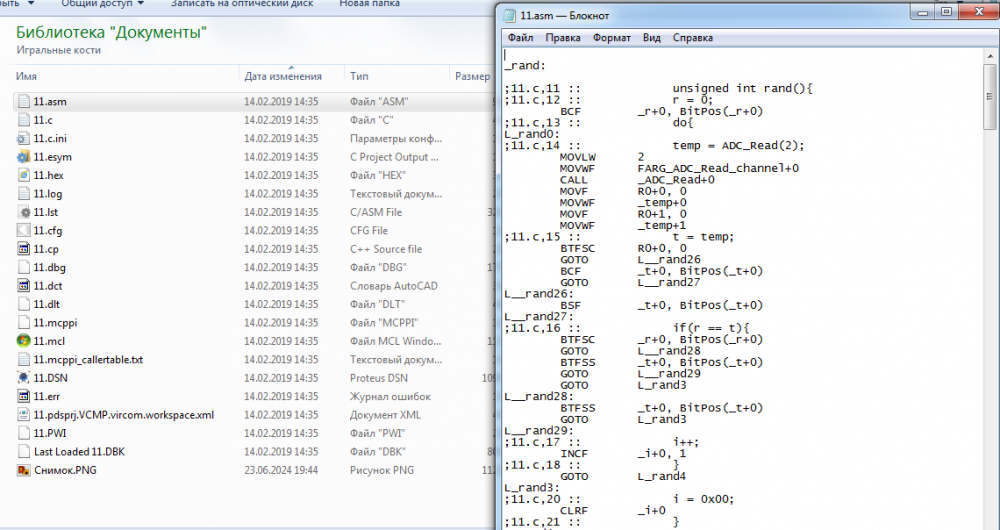Maximize the Notepad window
The image size is (1000, 530).
946,11
